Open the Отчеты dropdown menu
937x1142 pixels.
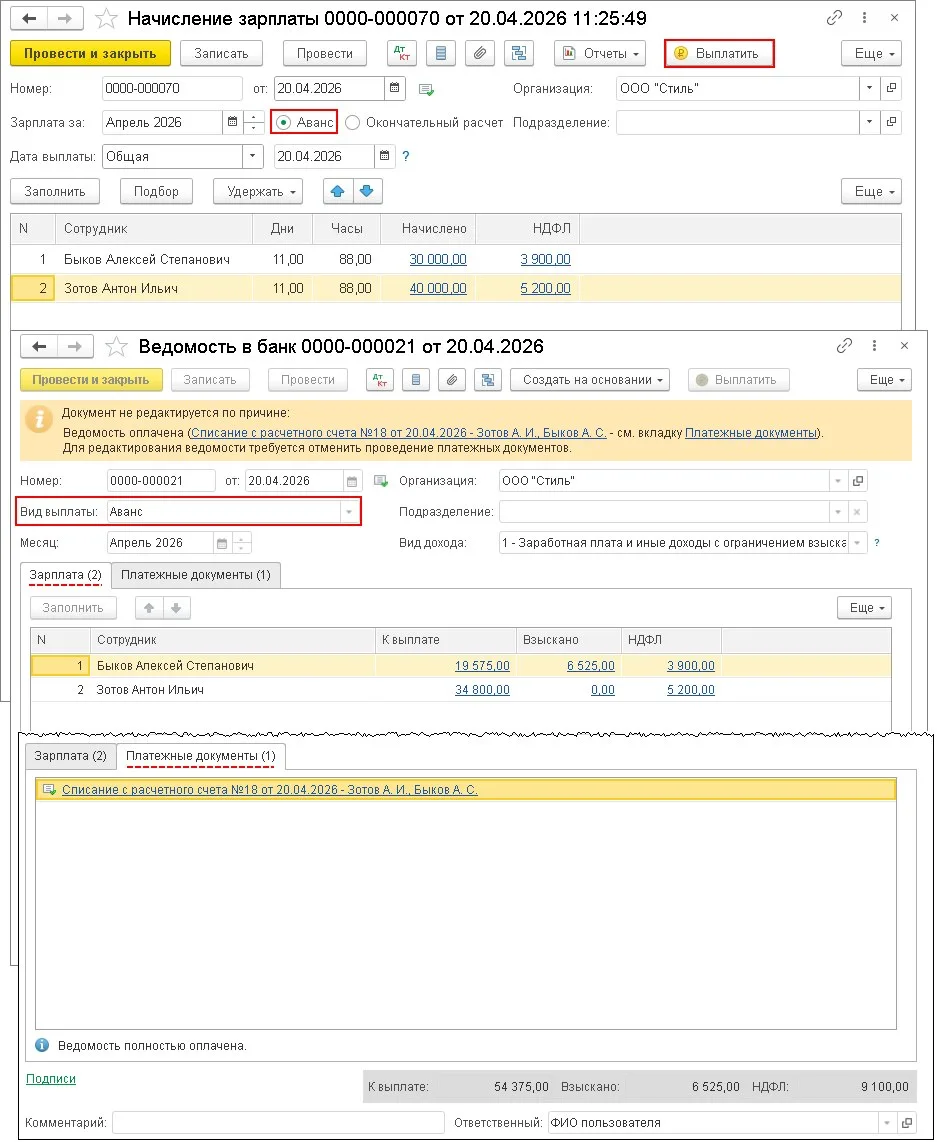600,53
